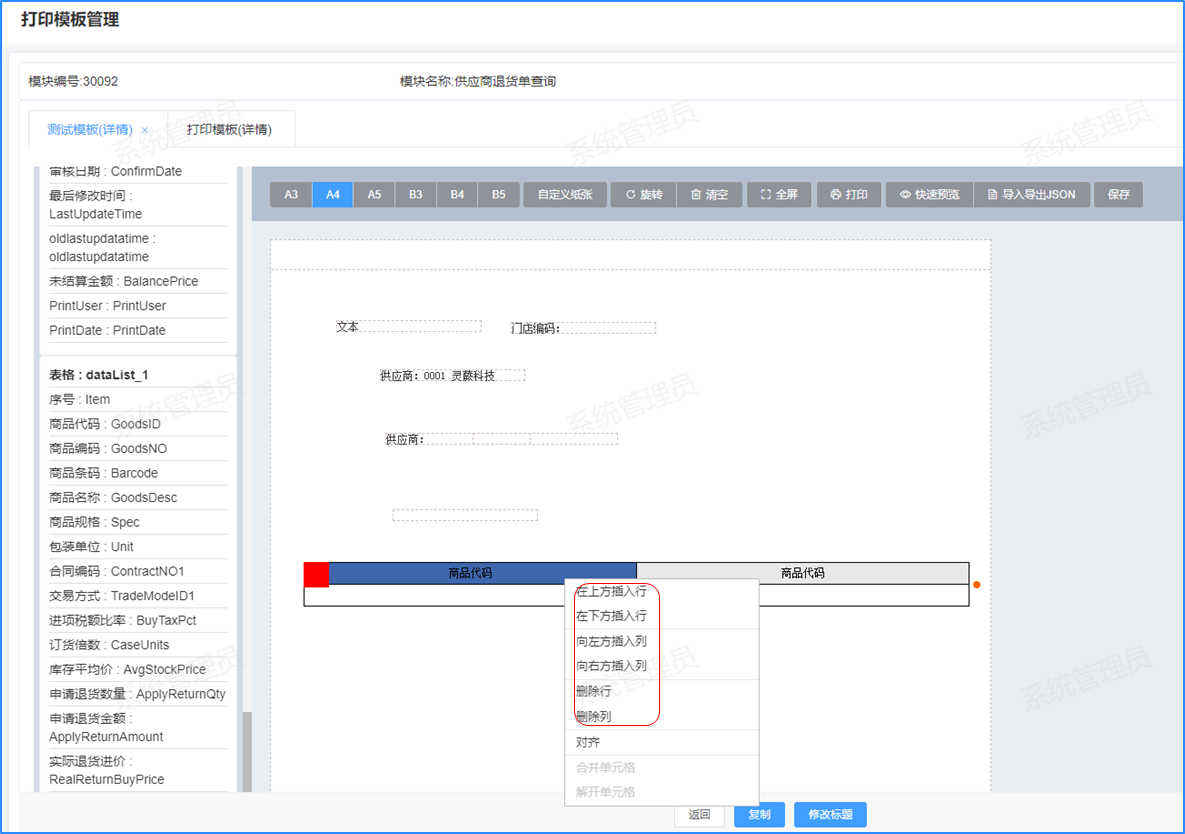The width and height of the screenshot is (1185, 834).
Task: Select B4 paper size
Action: [x=457, y=195]
